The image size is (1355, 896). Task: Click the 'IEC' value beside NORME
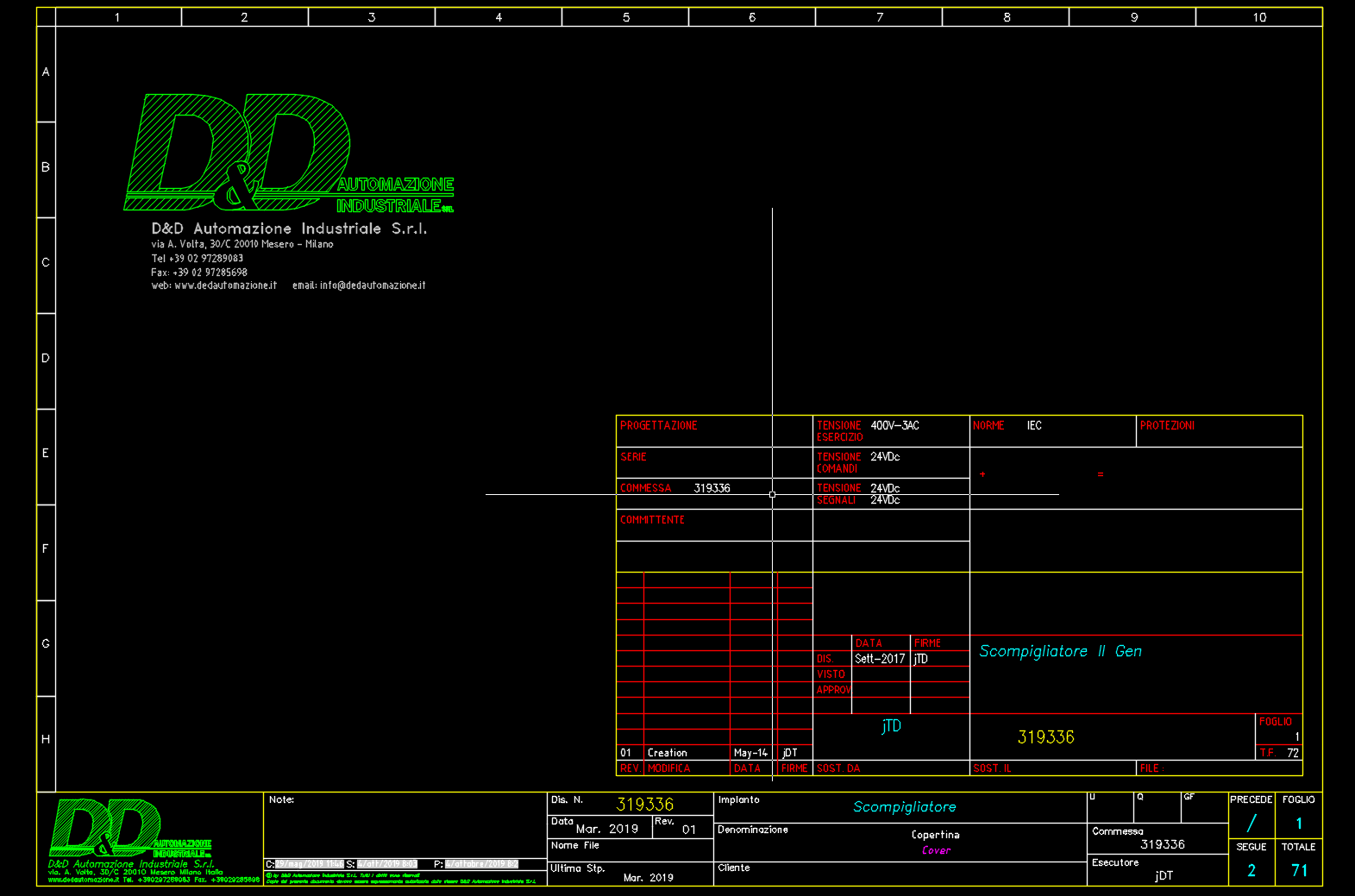[1033, 426]
